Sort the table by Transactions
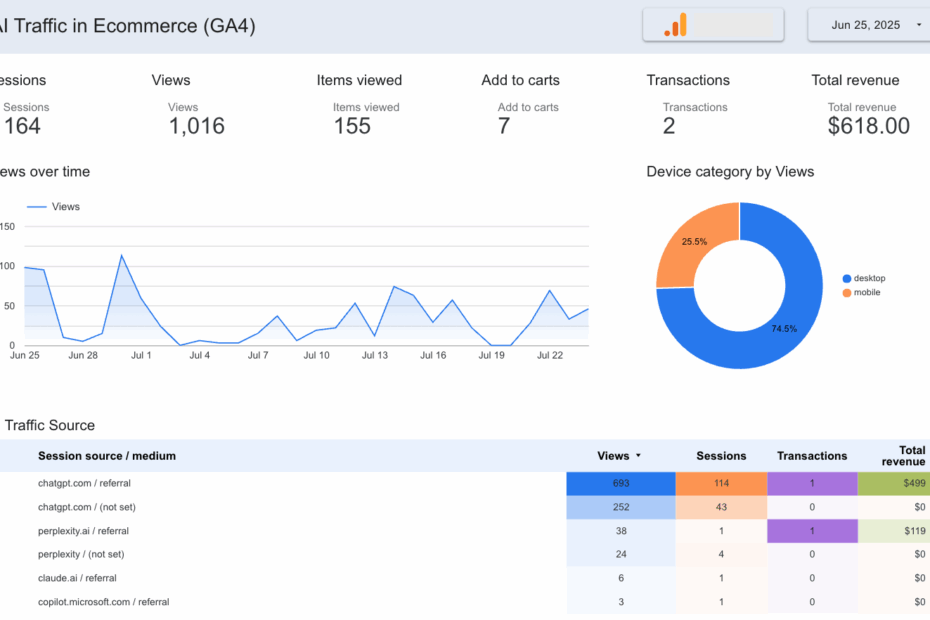 coord(811,455)
